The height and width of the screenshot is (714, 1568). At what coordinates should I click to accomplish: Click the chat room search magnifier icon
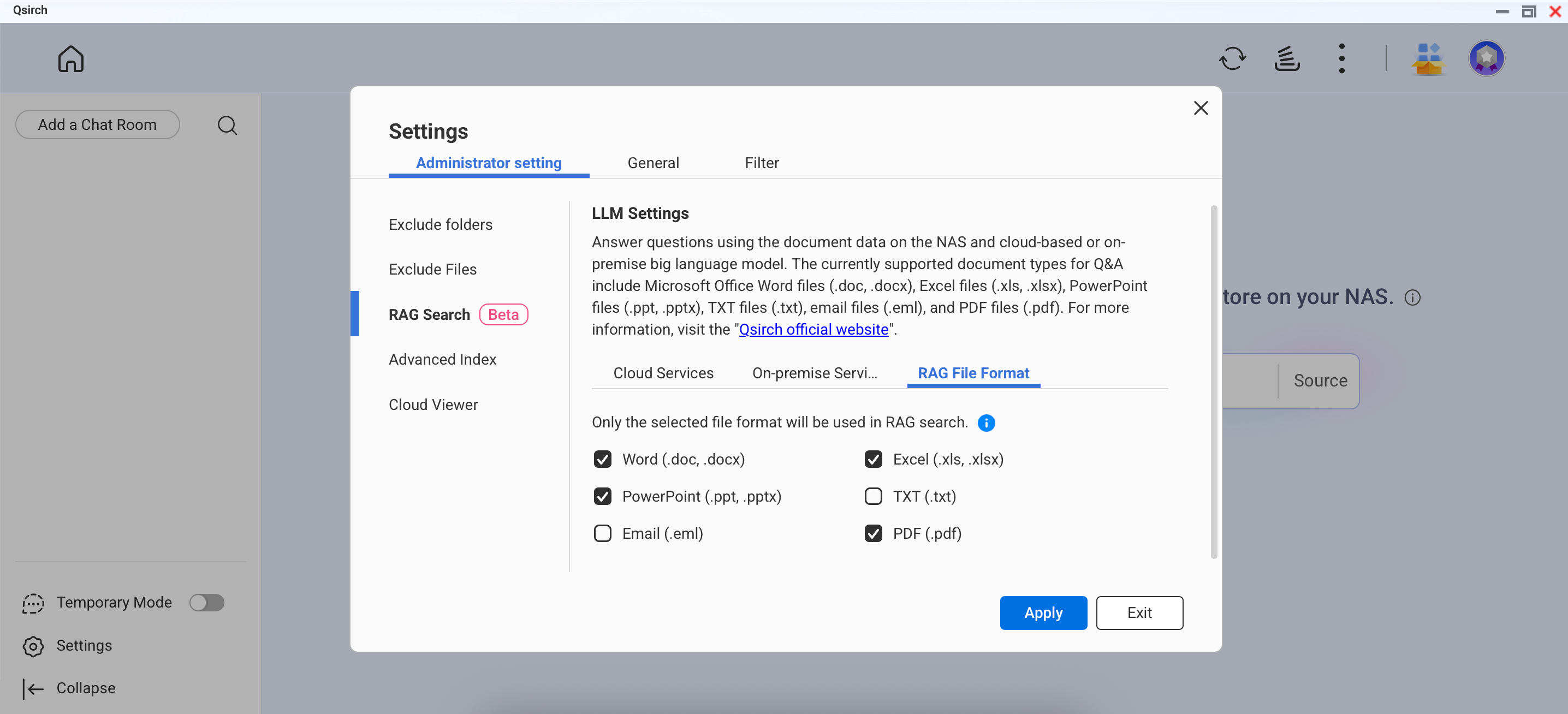(227, 126)
